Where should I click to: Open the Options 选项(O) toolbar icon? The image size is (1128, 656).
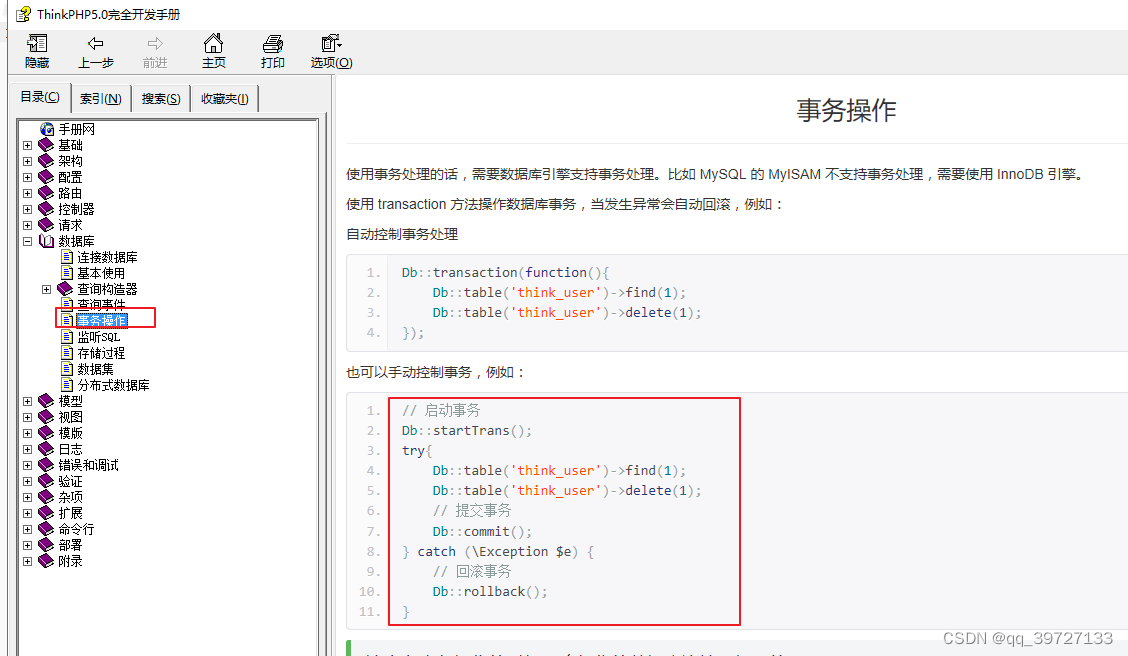(x=331, y=43)
